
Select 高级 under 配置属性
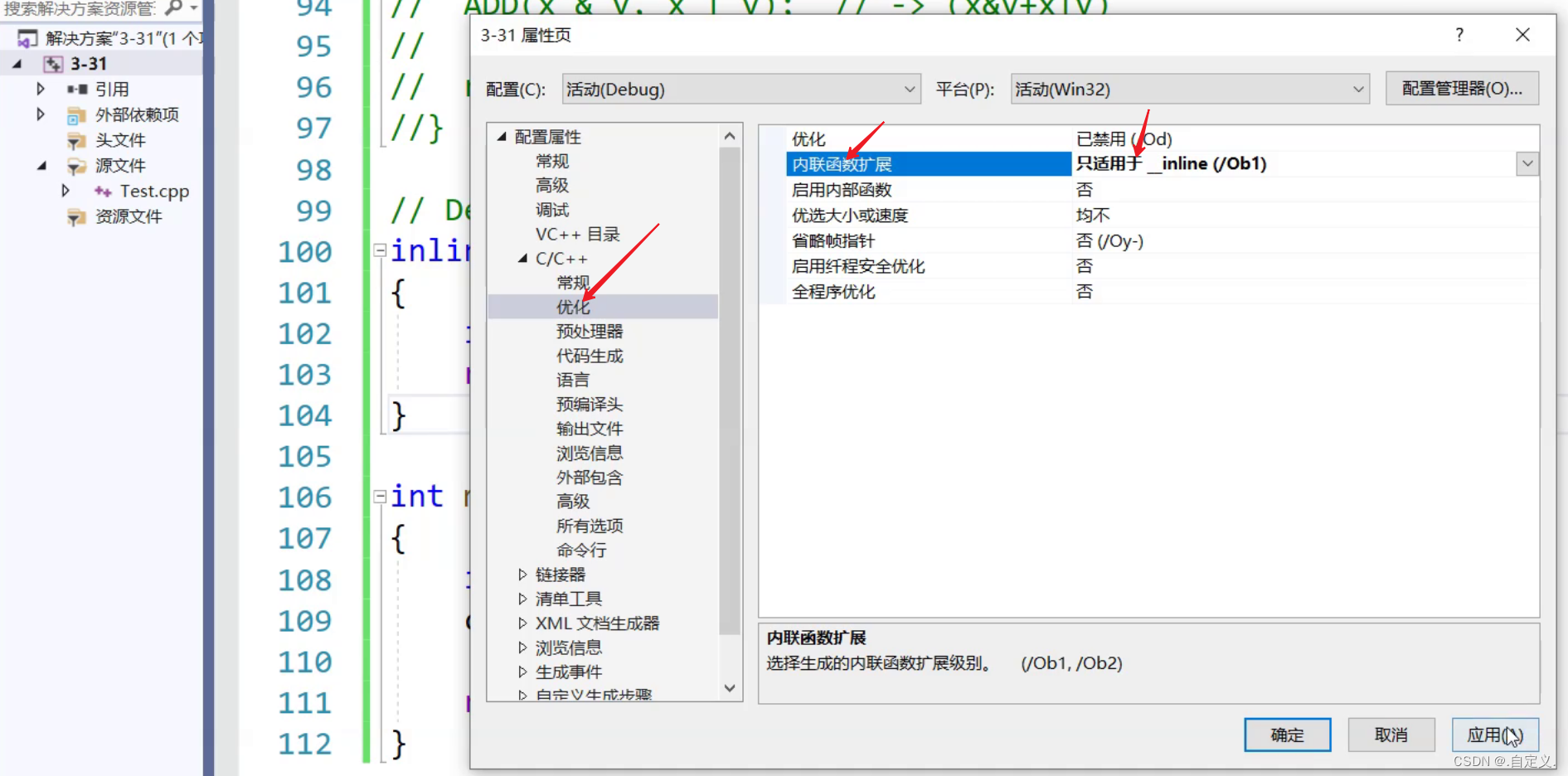552,185
